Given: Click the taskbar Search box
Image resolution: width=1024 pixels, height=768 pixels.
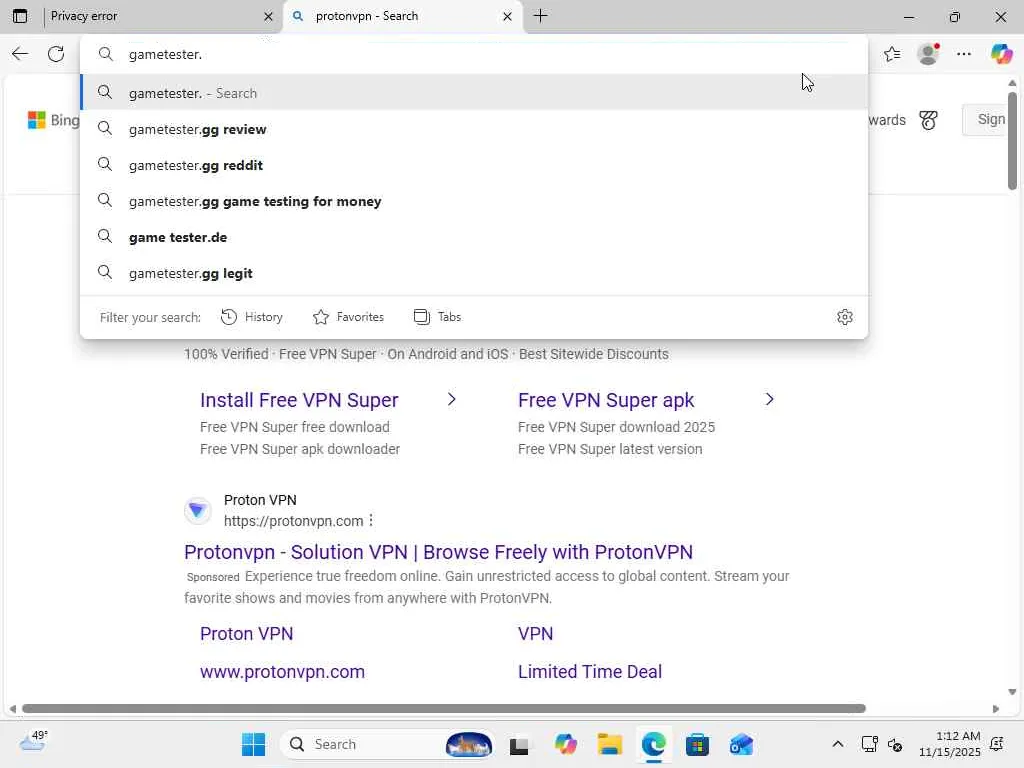Looking at the screenshot, I should 387,744.
